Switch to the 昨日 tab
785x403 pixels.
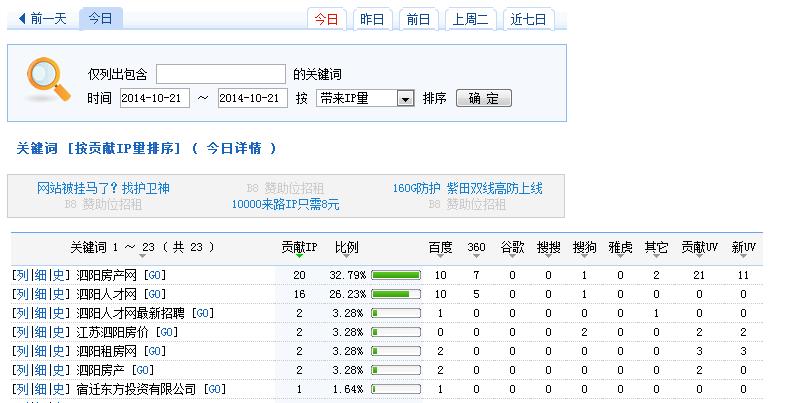pyautogui.click(x=370, y=19)
